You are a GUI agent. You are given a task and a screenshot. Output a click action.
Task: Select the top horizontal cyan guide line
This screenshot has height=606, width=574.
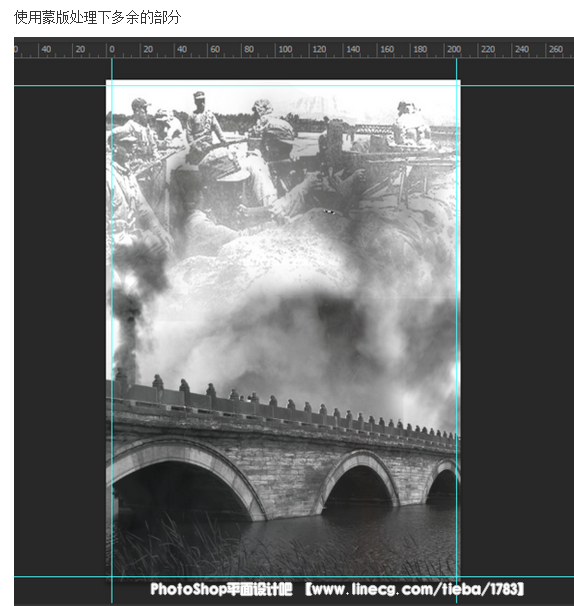tap(294, 85)
